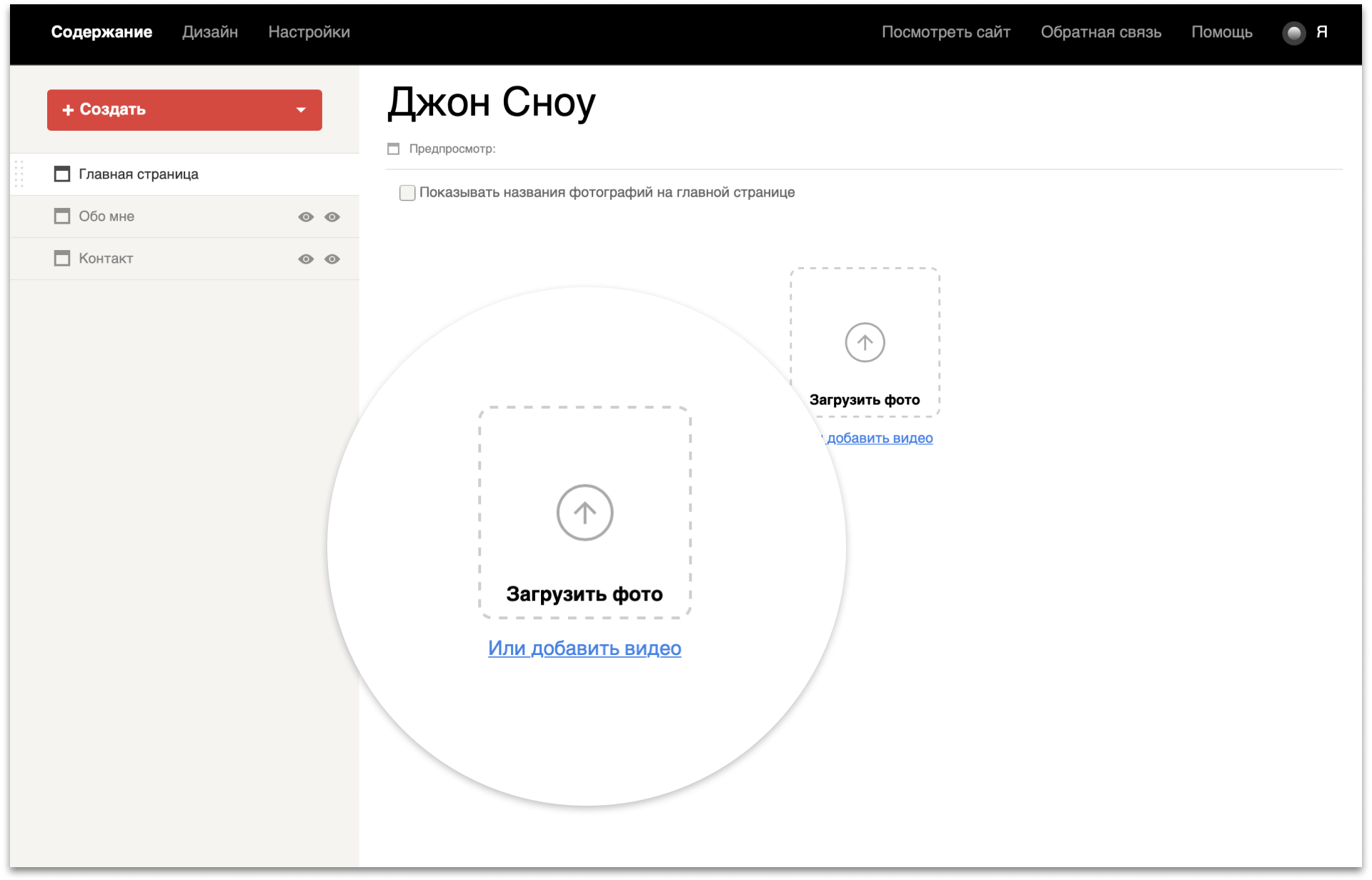Click the small upload arrow icon
1372x880 pixels.
pyautogui.click(x=865, y=342)
